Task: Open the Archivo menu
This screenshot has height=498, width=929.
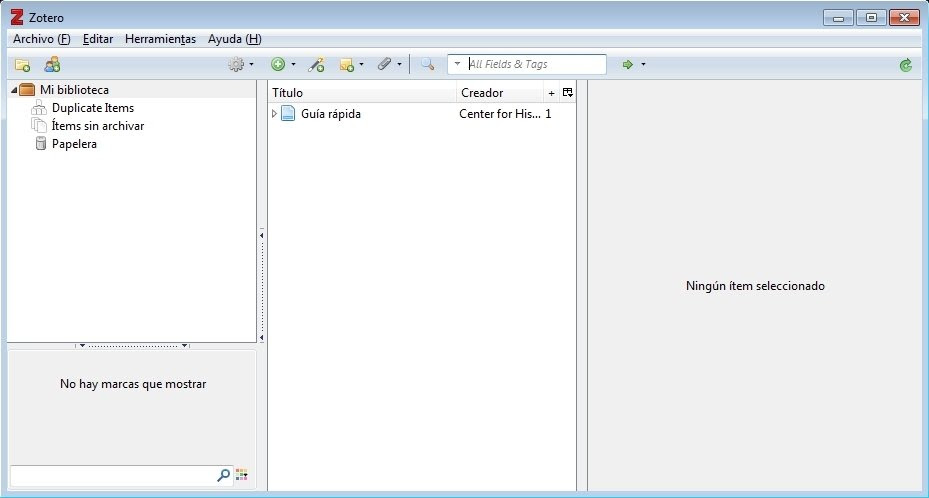Action: click(x=41, y=39)
